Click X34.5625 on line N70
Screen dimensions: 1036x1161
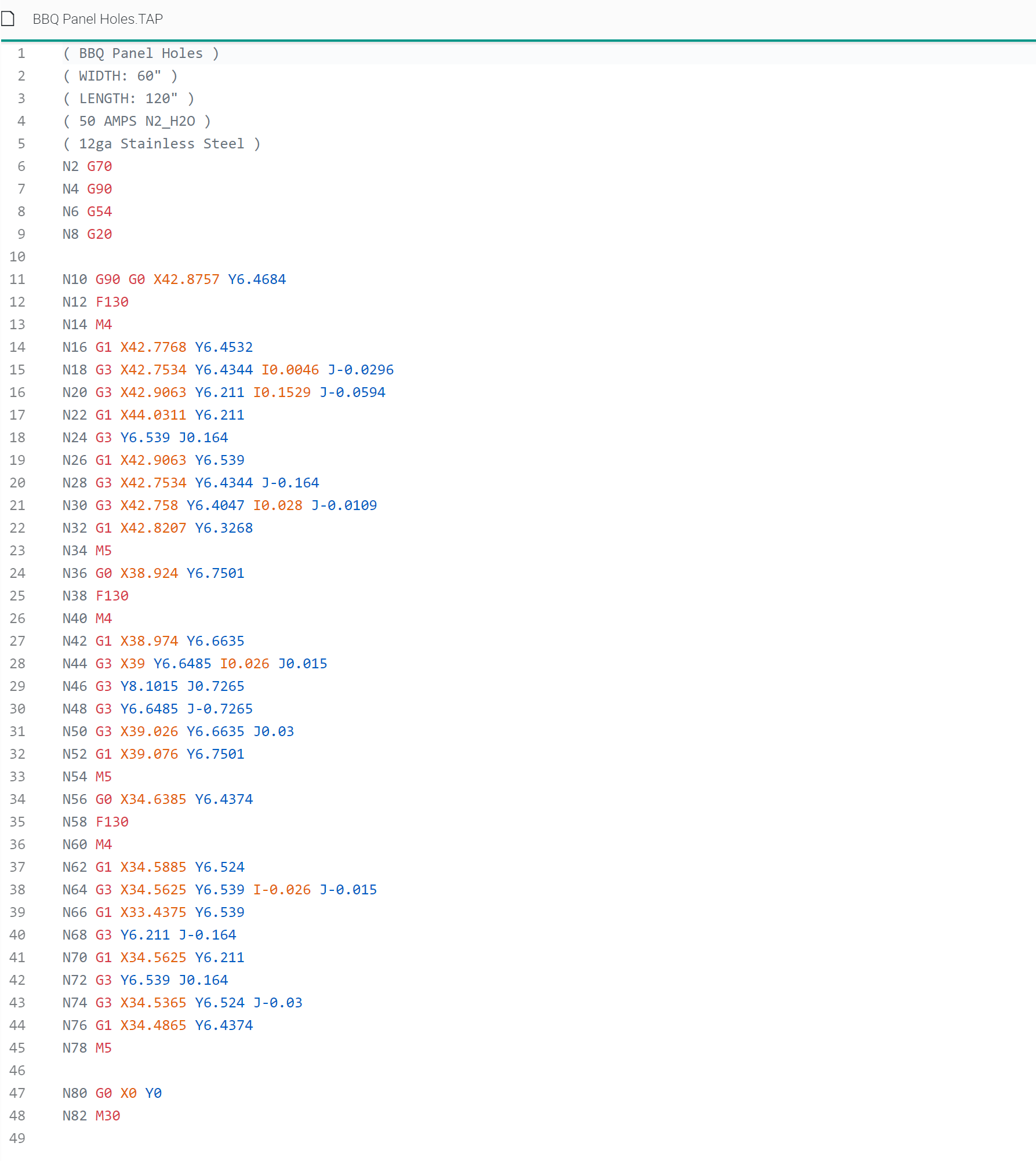pyautogui.click(x=154, y=958)
